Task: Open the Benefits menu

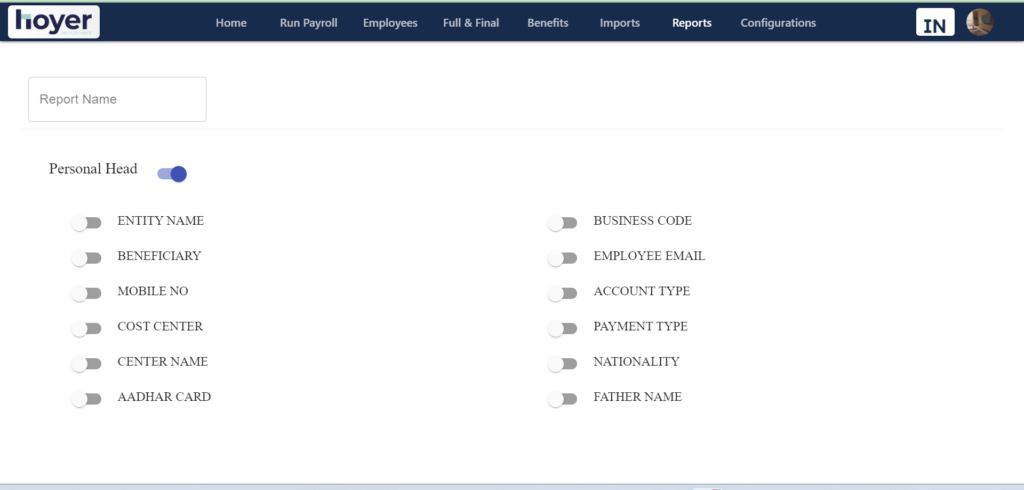Action: 548,23
